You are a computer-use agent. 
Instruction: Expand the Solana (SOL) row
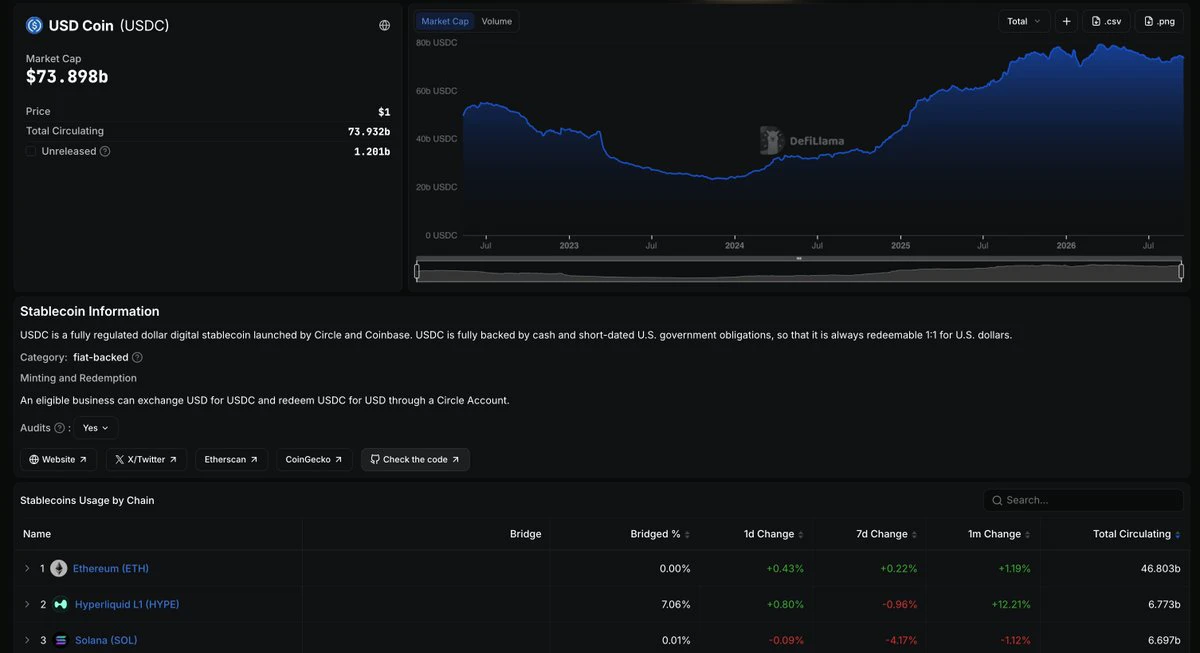click(27, 640)
